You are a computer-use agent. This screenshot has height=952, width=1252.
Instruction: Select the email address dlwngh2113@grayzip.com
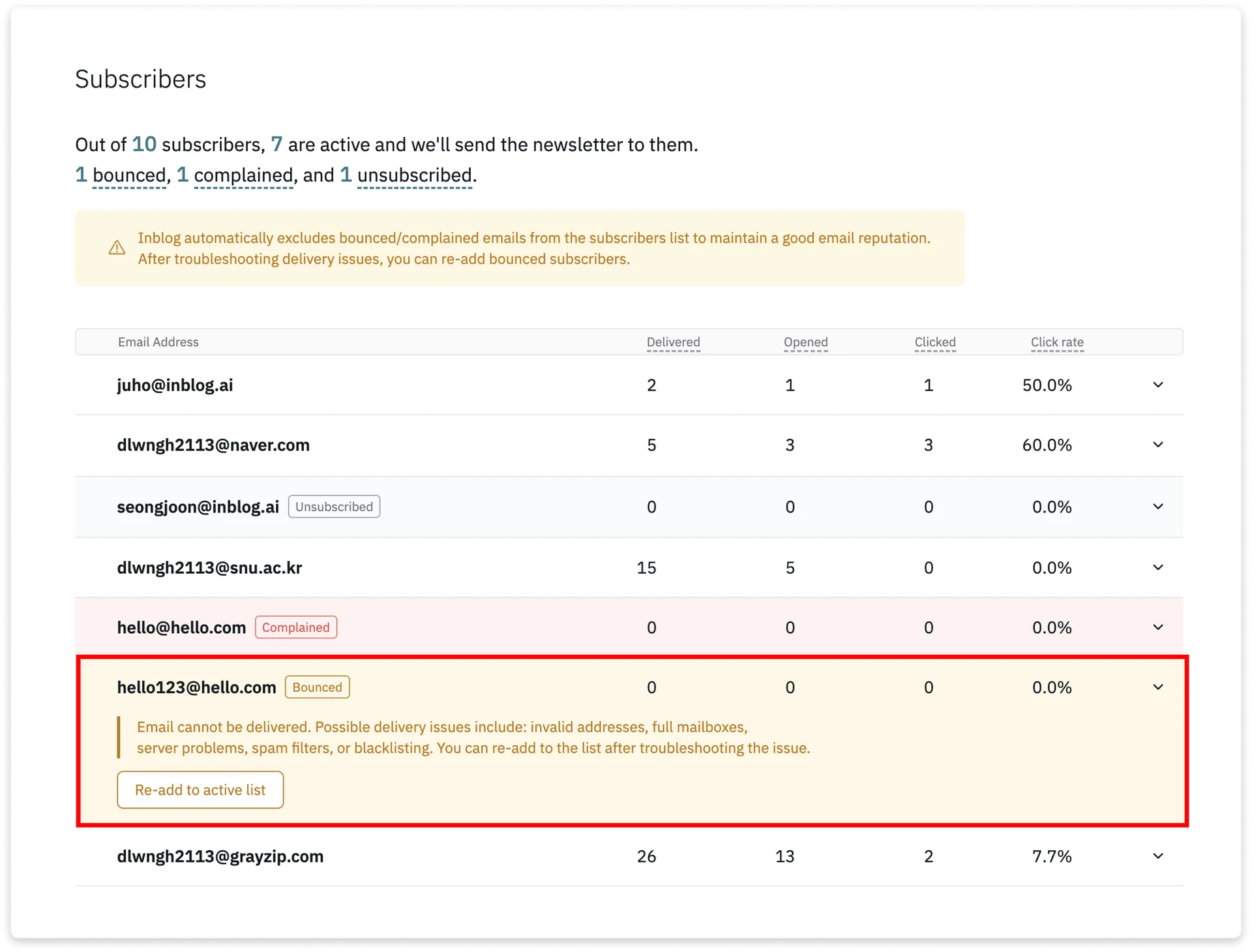pyautogui.click(x=220, y=856)
